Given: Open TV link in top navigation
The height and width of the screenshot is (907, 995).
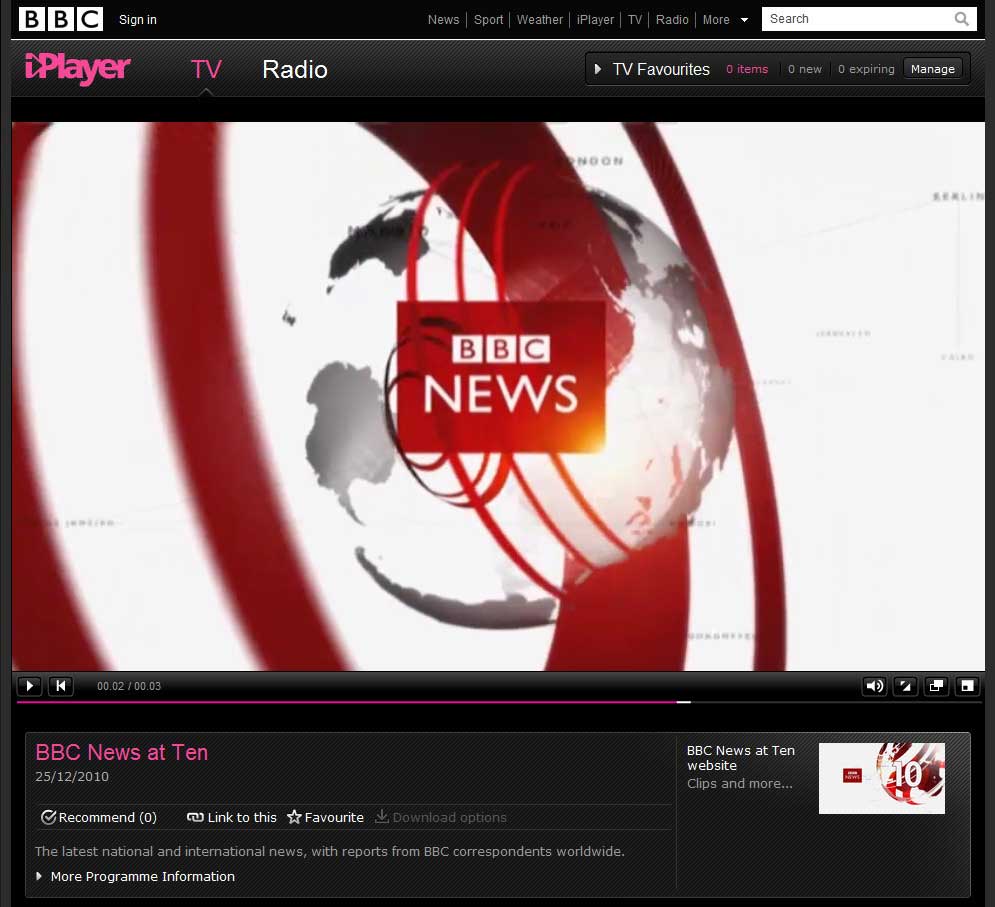Looking at the screenshot, I should point(635,20).
